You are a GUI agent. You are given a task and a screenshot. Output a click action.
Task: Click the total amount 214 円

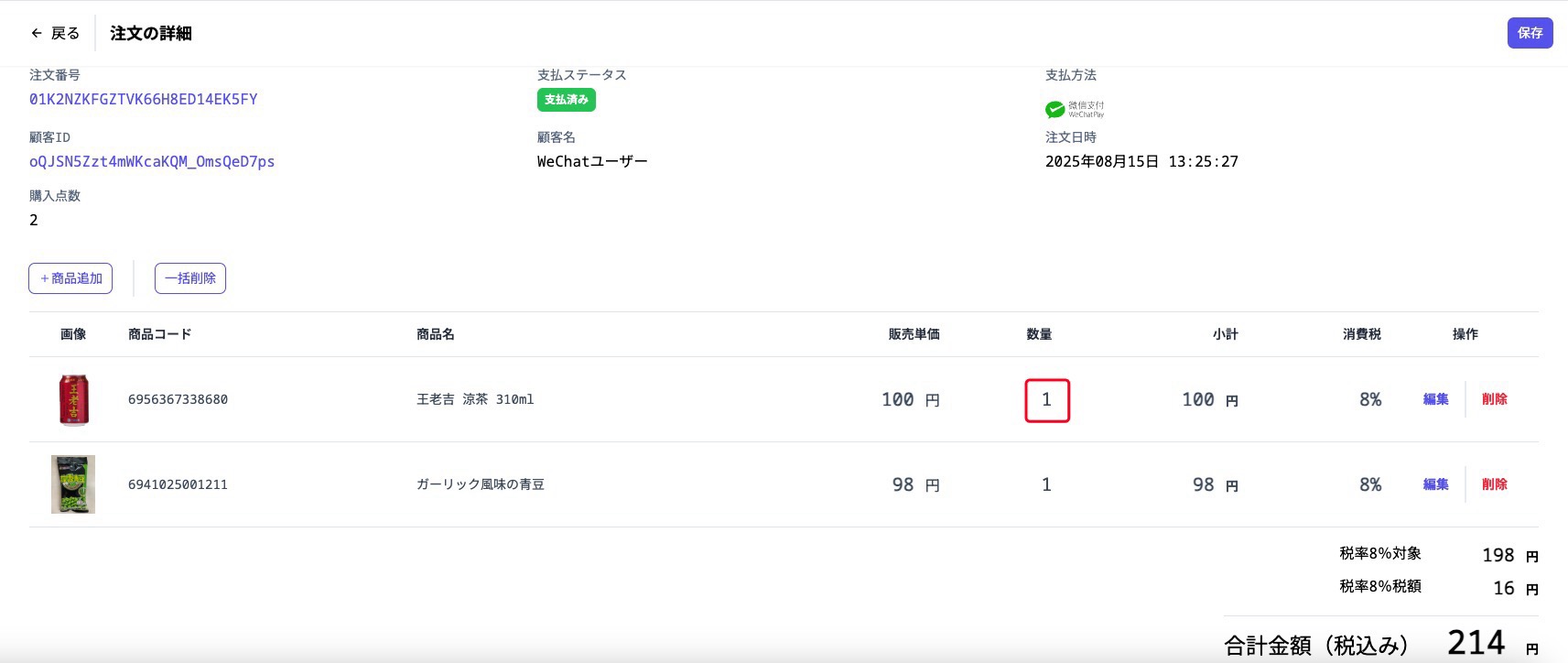tap(1493, 643)
